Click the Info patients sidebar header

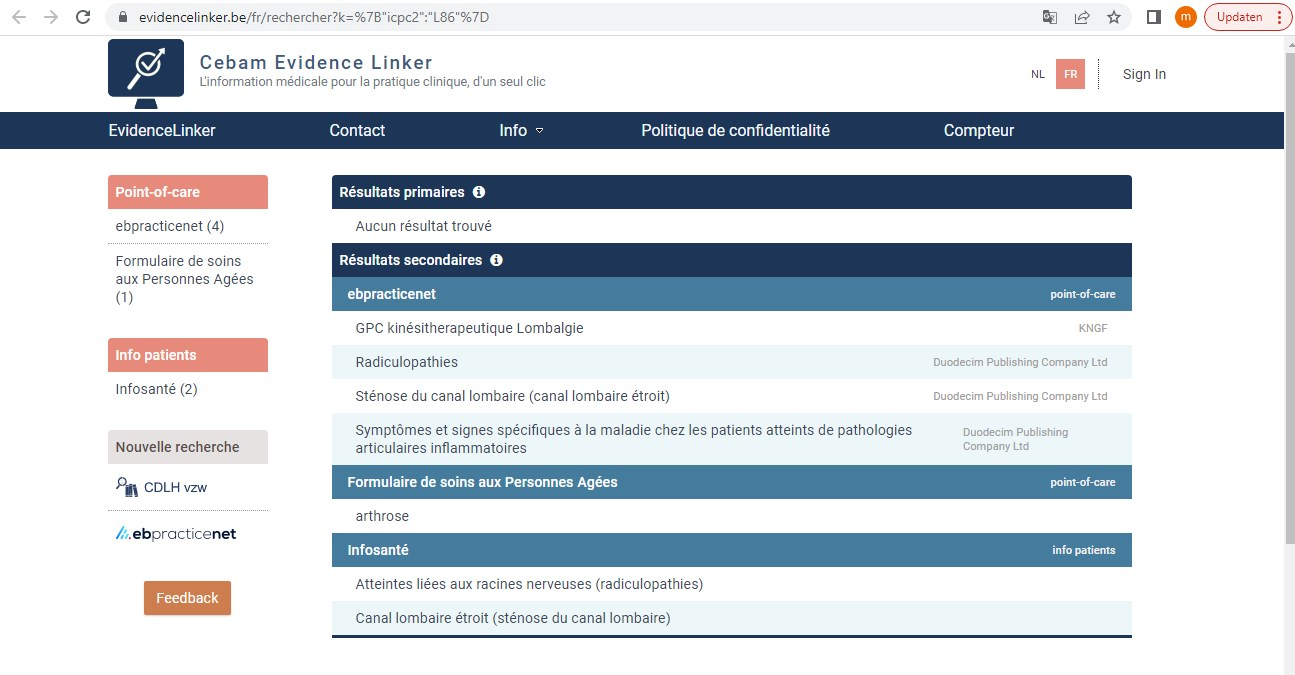(x=188, y=355)
